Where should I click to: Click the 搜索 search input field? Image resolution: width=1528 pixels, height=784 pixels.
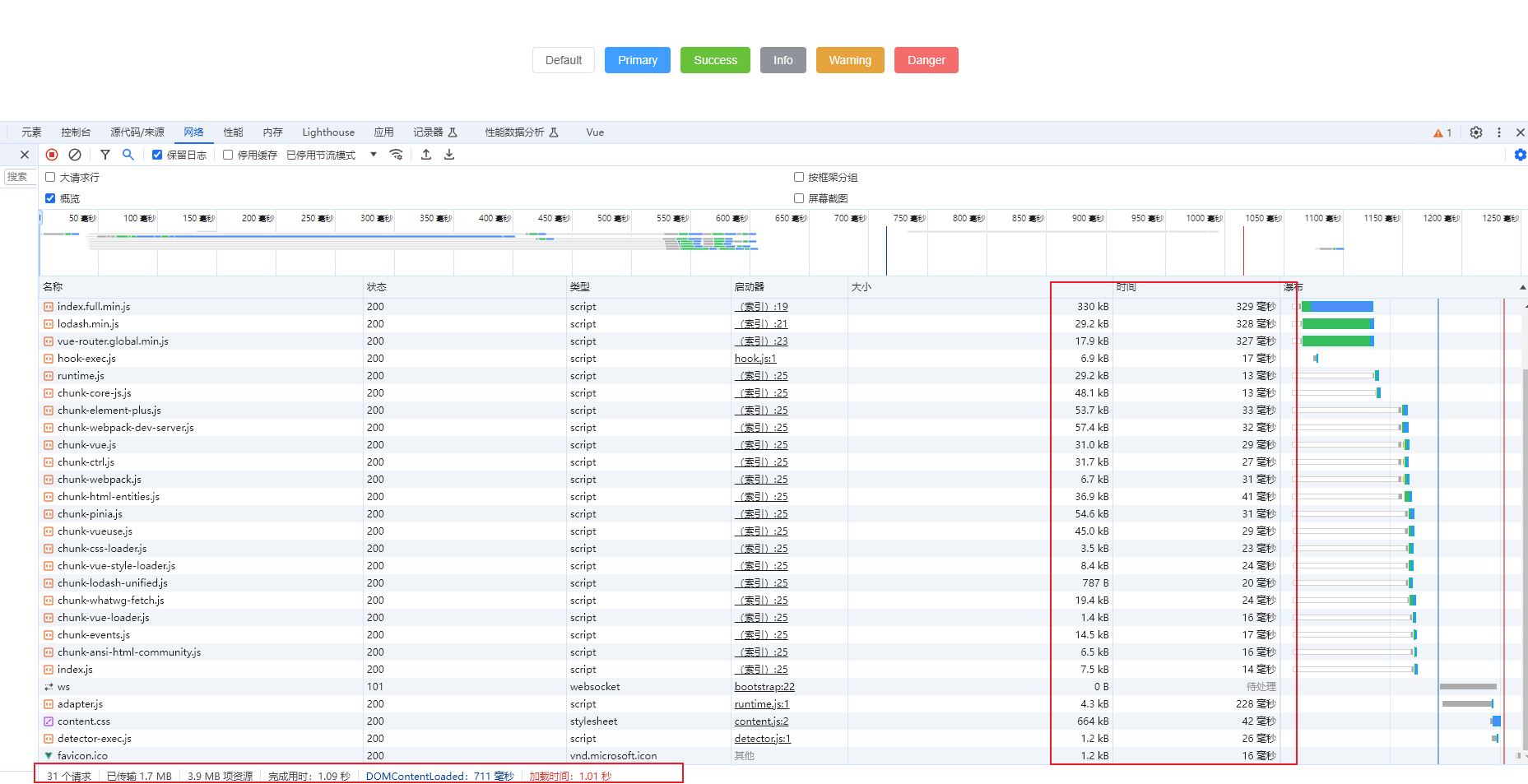coord(19,177)
